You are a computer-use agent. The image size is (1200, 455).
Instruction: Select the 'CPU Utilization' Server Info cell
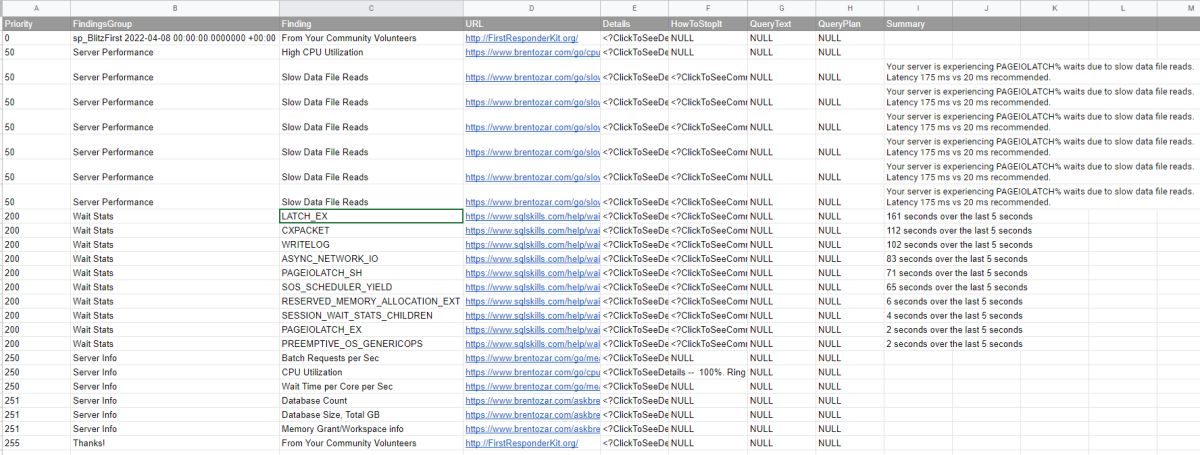(x=371, y=372)
